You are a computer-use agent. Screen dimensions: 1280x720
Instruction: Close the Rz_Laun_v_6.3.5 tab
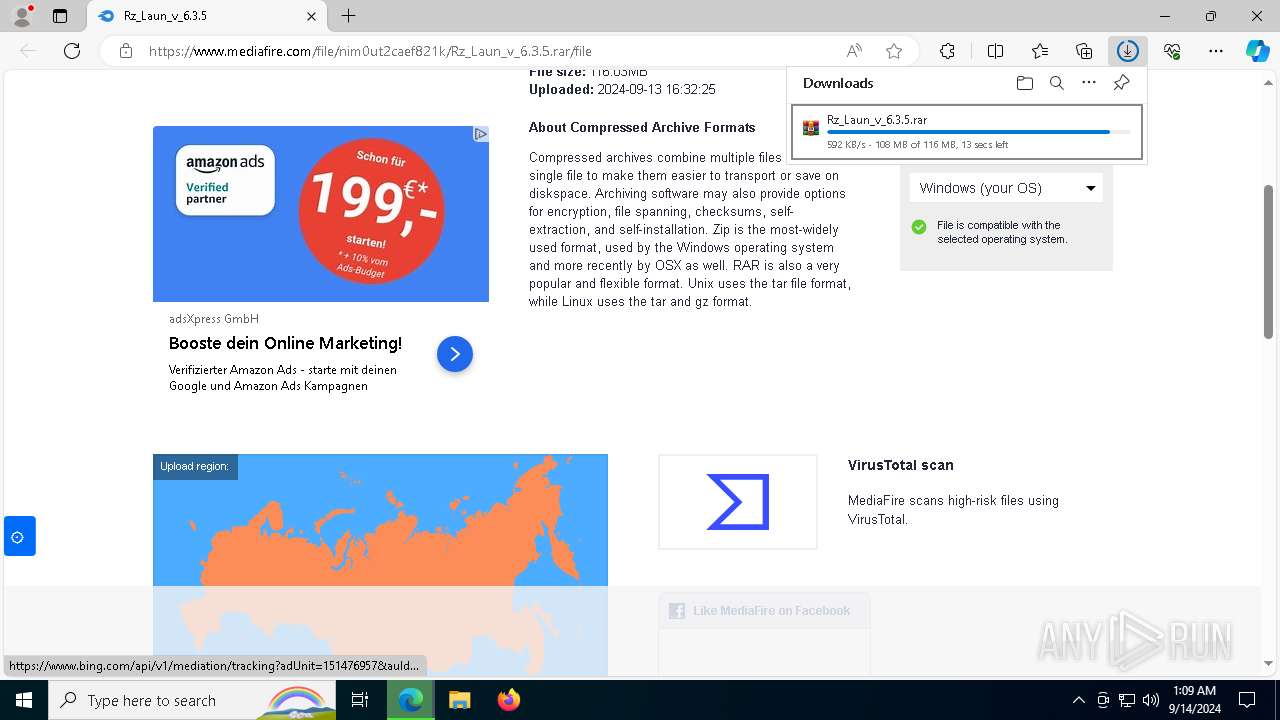click(x=311, y=16)
